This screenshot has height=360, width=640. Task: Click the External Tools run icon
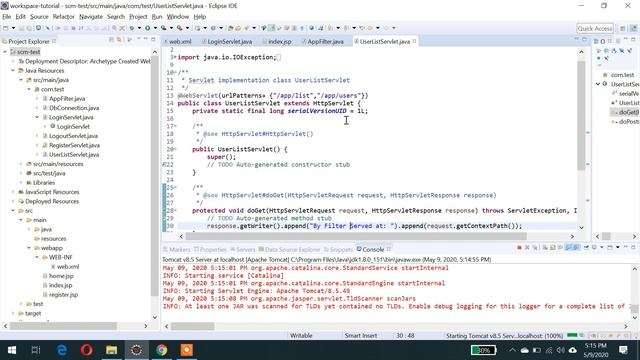pyautogui.click(x=179, y=28)
